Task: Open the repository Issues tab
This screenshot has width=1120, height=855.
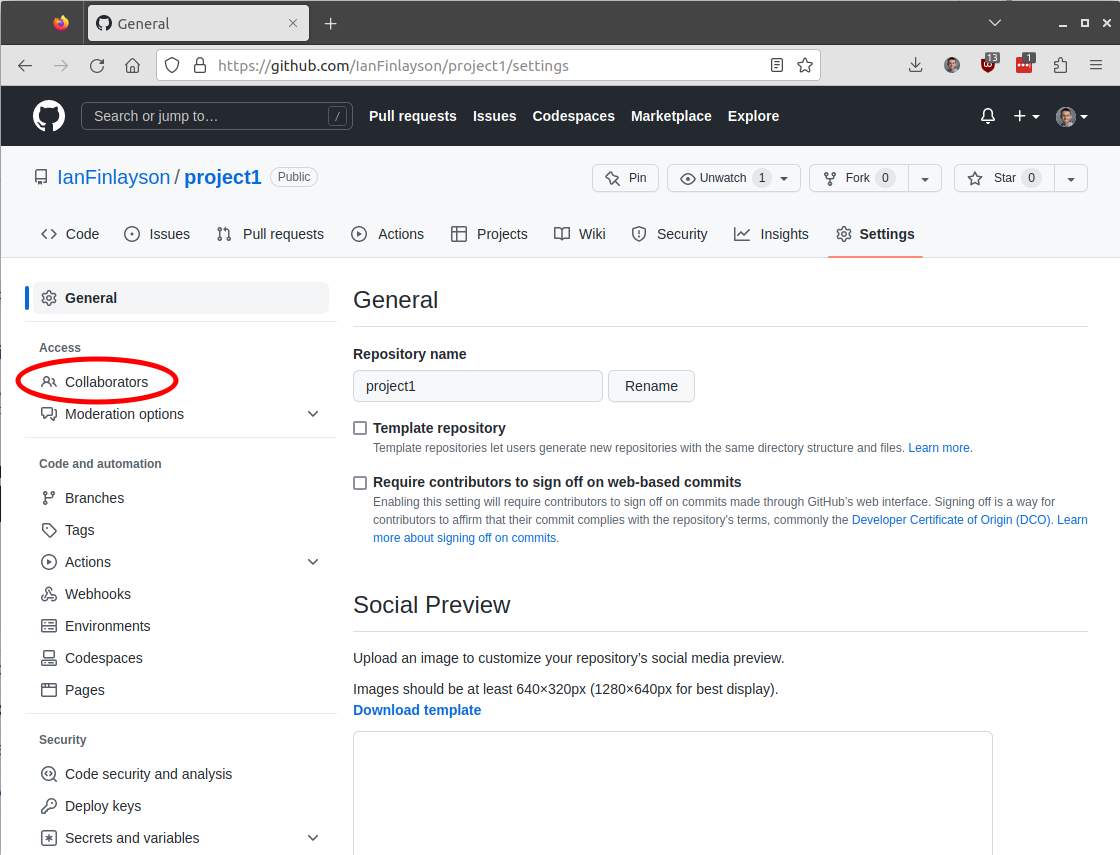Action: tap(157, 234)
